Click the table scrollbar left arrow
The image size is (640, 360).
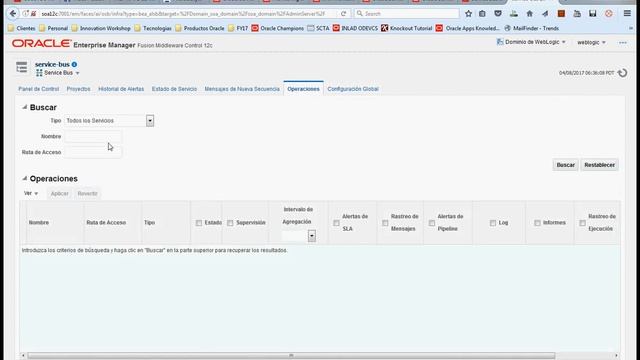click(23, 356)
